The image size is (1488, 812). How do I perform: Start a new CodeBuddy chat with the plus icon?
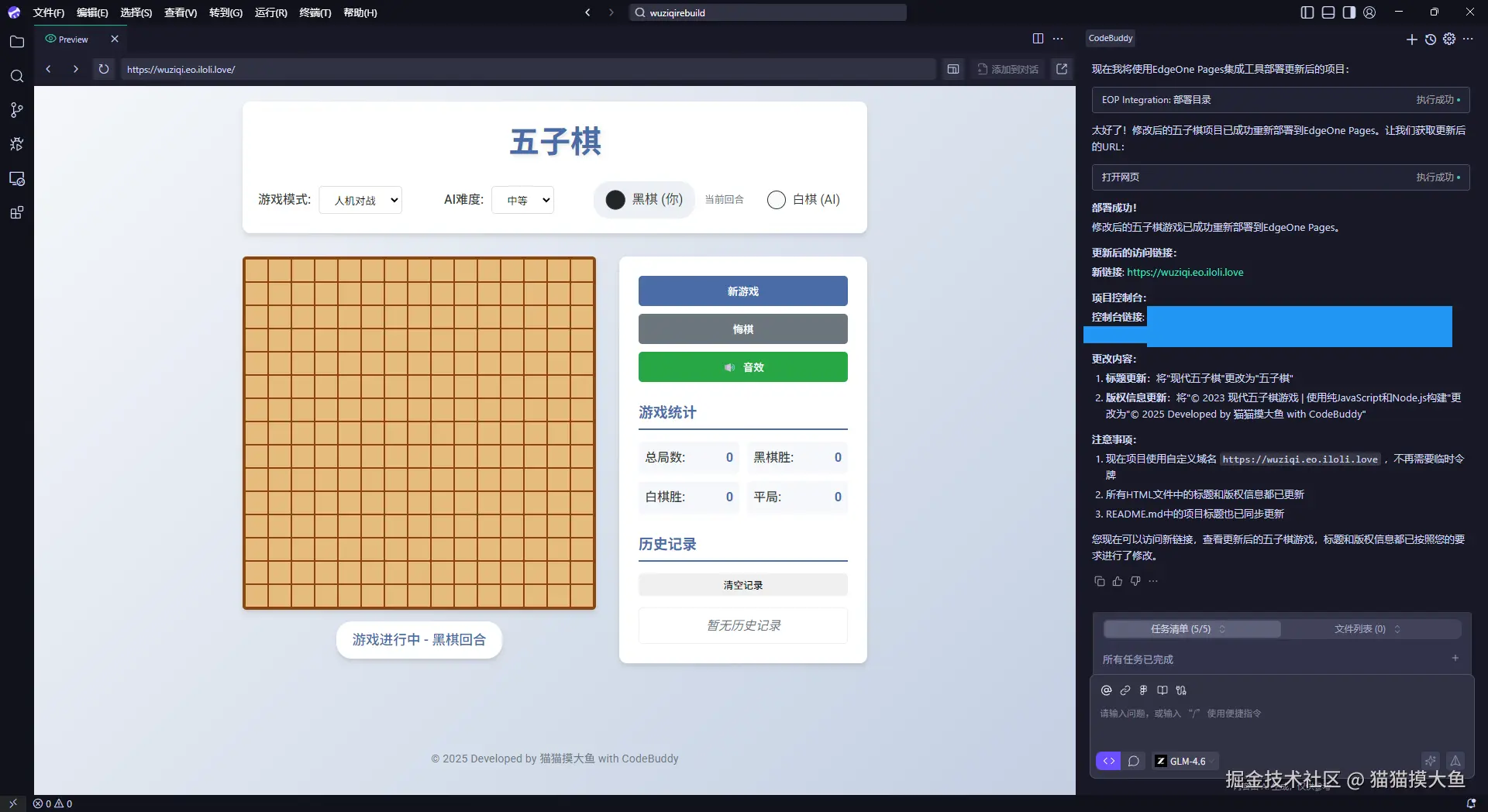click(x=1411, y=40)
